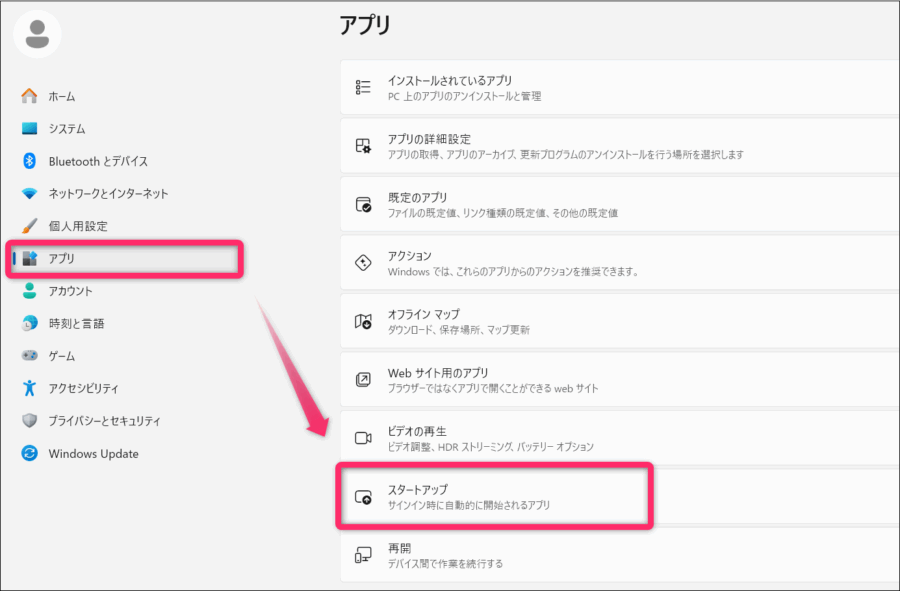Select システム in the sidebar
This screenshot has height=591, width=900.
pyautogui.click(x=70, y=128)
